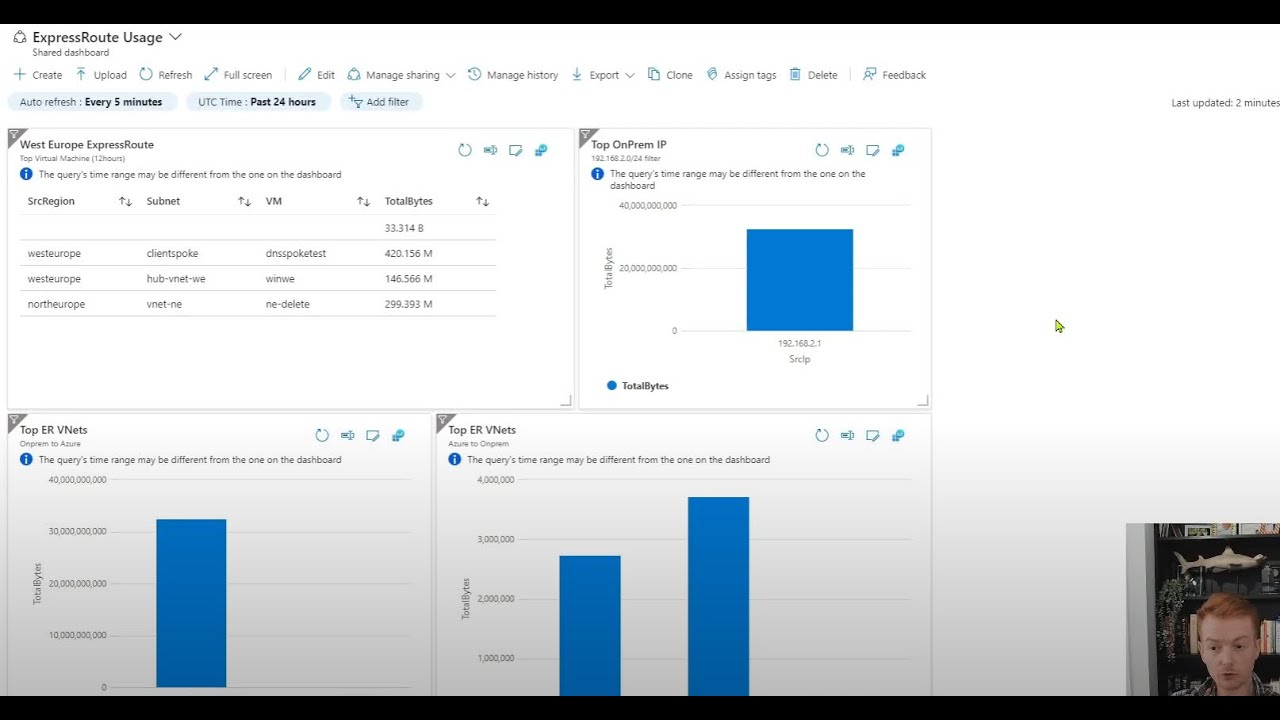Click the filter funnel on Onprem to Azure tile corner
Viewport: 1280px width, 720px height.
click(15, 420)
